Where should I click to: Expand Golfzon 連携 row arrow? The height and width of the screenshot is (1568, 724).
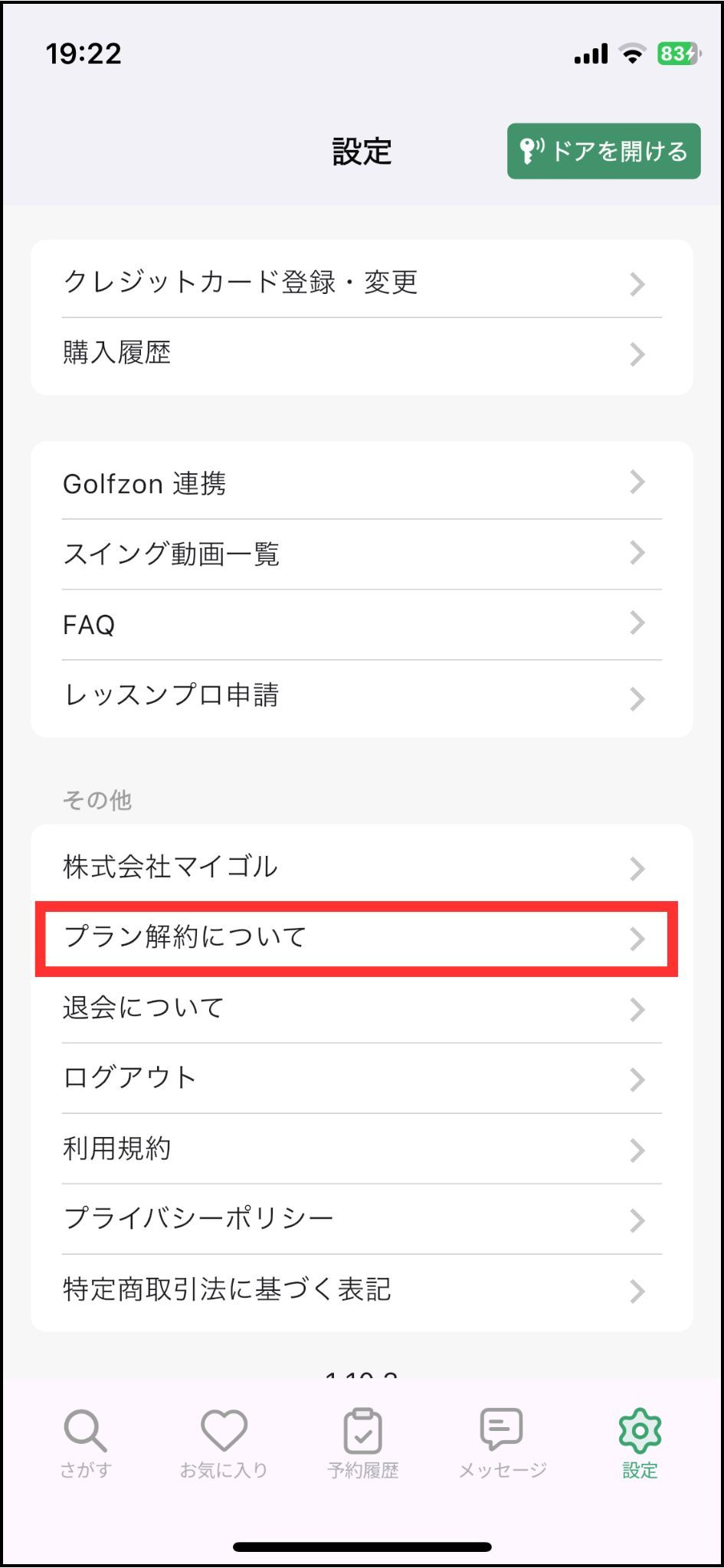click(x=637, y=482)
